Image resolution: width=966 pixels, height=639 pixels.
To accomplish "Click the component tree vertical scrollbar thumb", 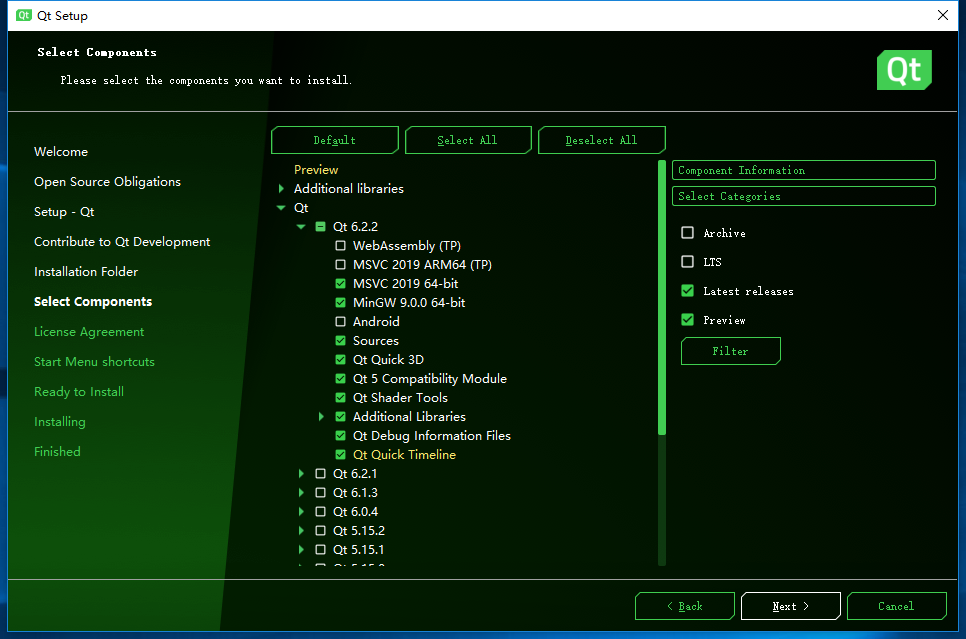I will [662, 298].
